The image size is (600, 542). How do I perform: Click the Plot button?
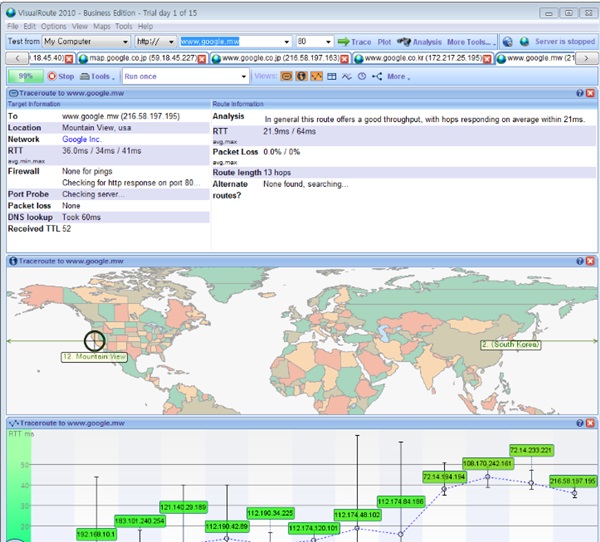coord(384,42)
